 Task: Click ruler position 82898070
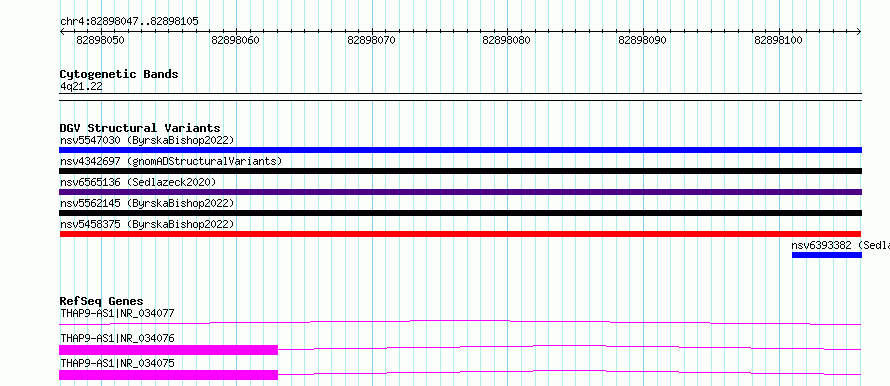coord(372,40)
